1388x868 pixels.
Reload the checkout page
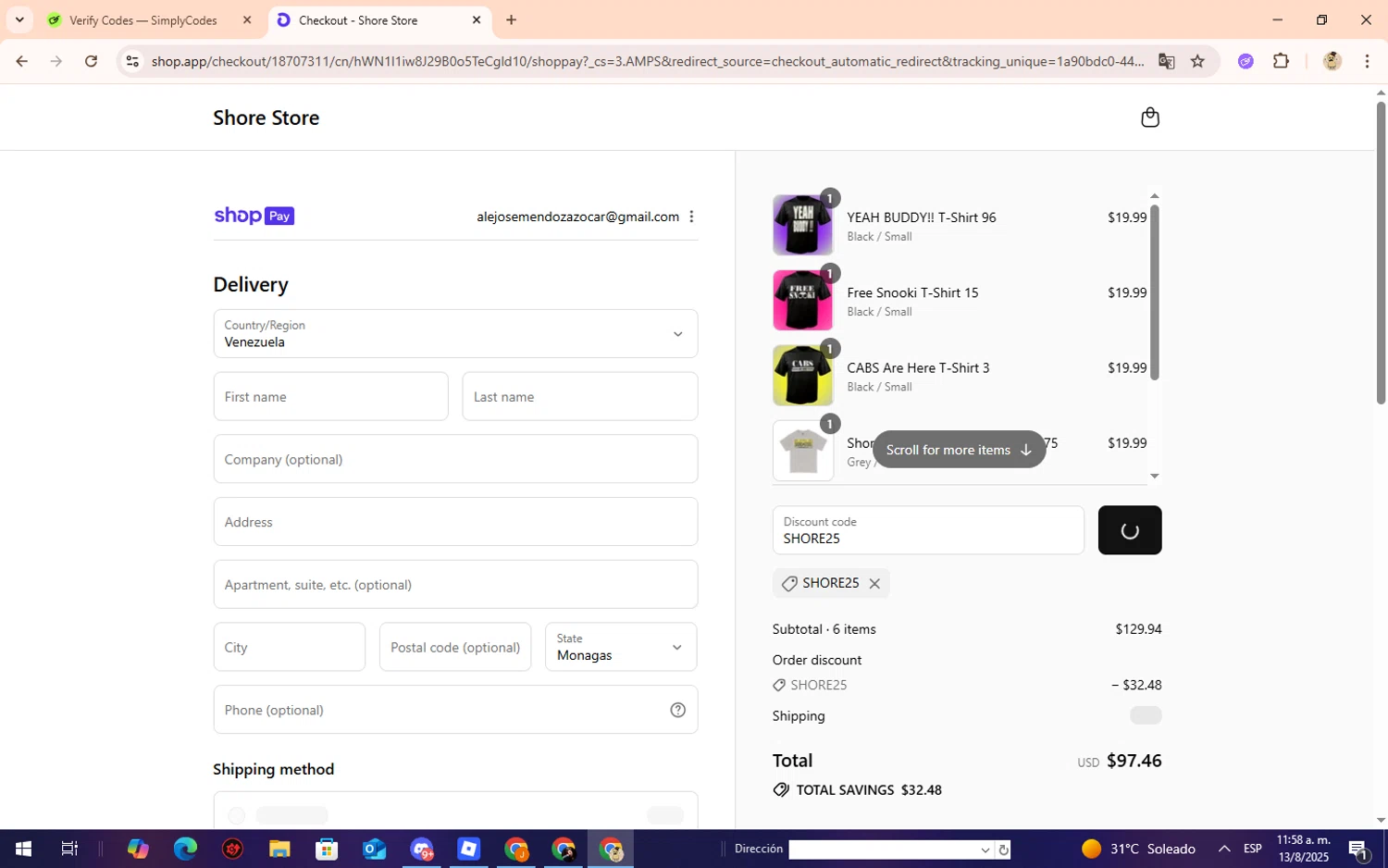91,61
